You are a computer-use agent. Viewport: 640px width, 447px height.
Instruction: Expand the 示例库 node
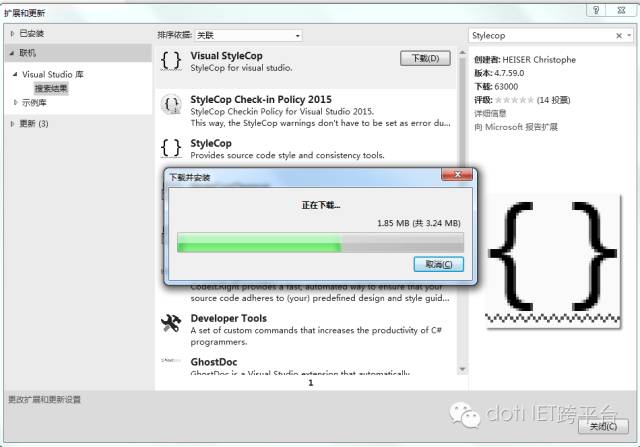tap(16, 102)
